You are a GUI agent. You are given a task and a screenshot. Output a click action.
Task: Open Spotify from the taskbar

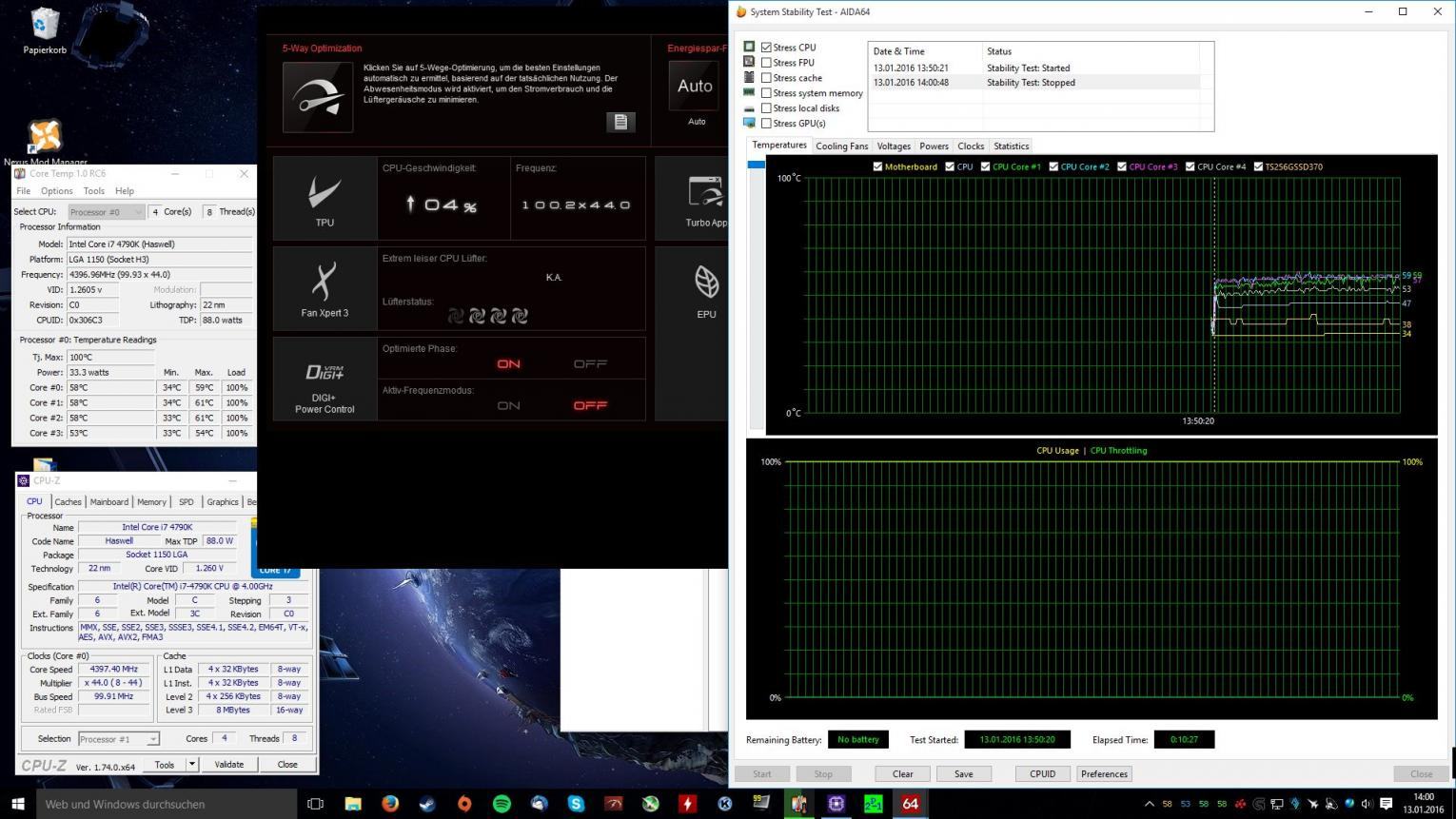click(x=502, y=804)
